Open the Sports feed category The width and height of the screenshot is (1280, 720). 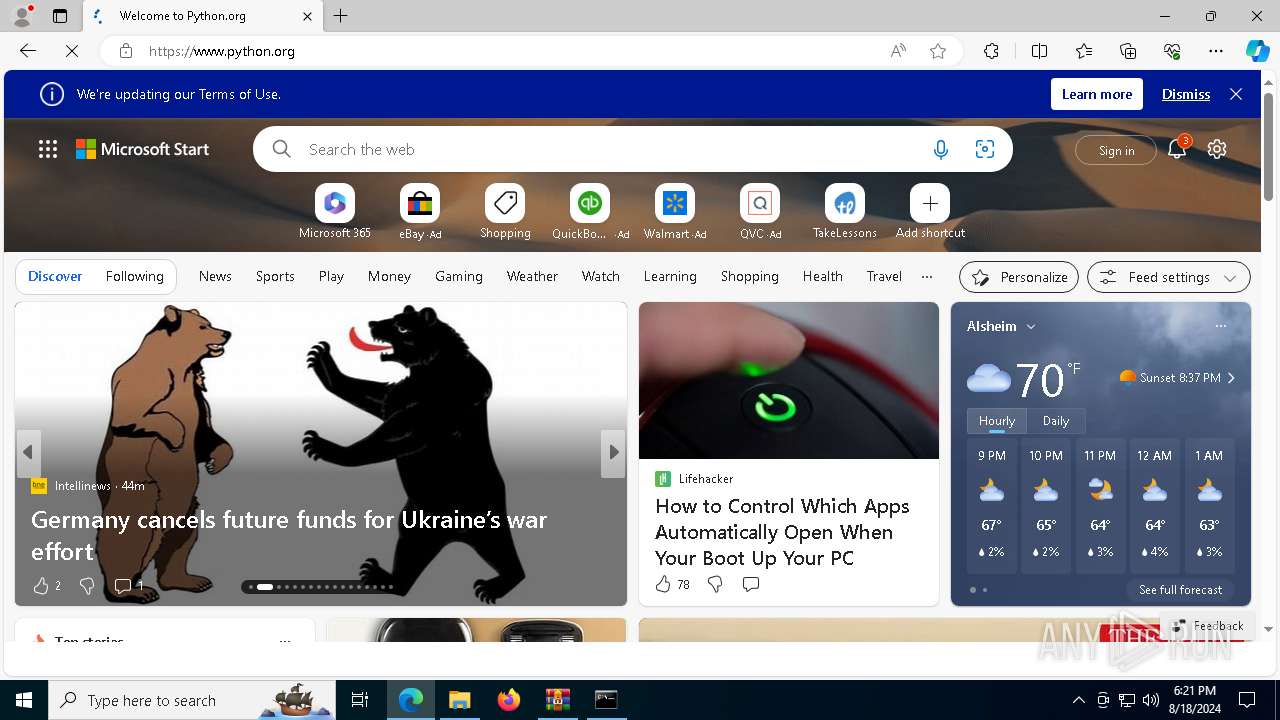click(x=275, y=276)
